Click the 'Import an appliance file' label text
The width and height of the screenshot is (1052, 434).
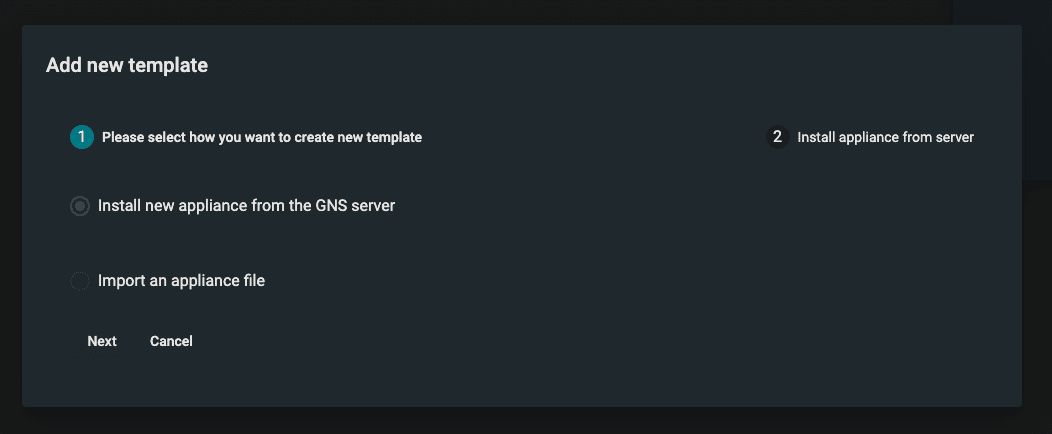(181, 281)
